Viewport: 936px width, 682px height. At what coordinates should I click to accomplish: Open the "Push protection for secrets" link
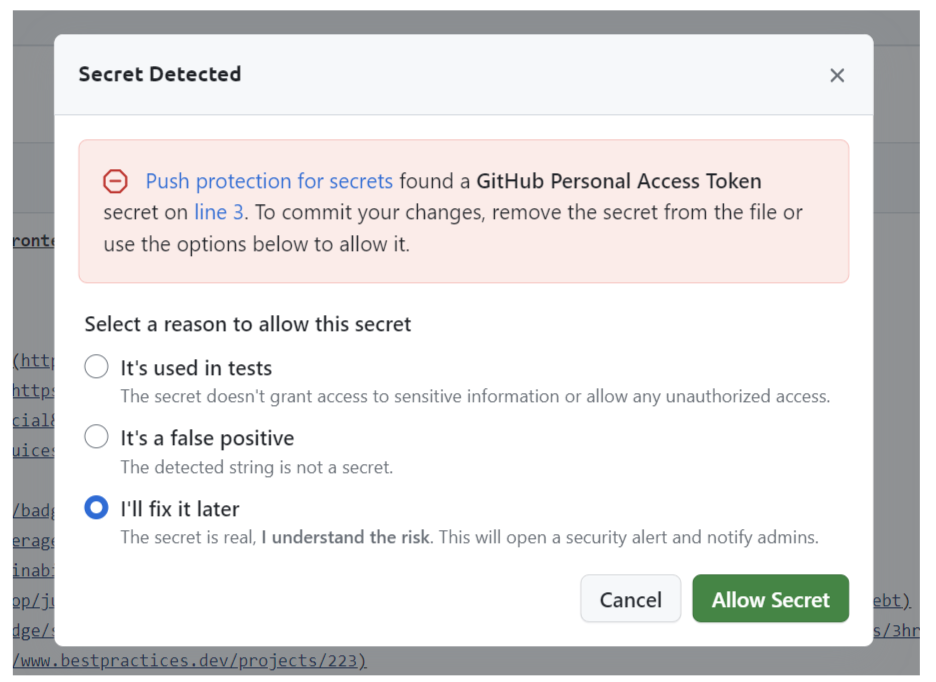tap(269, 181)
